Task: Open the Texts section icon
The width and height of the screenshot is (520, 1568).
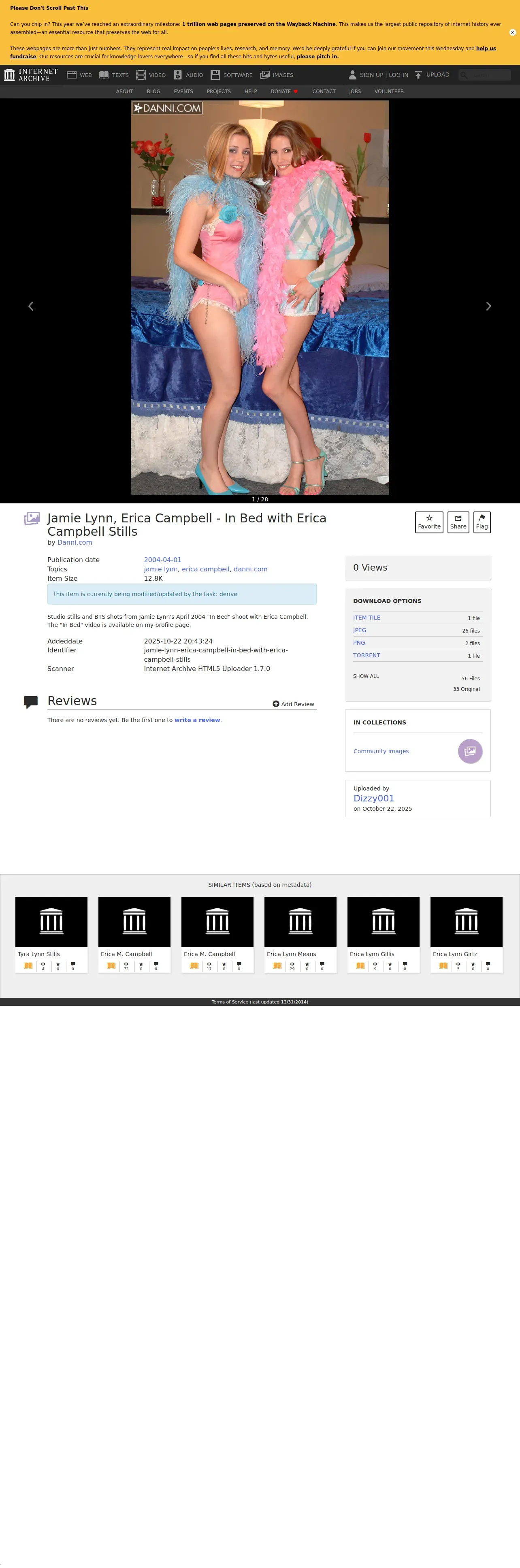Action: (104, 75)
